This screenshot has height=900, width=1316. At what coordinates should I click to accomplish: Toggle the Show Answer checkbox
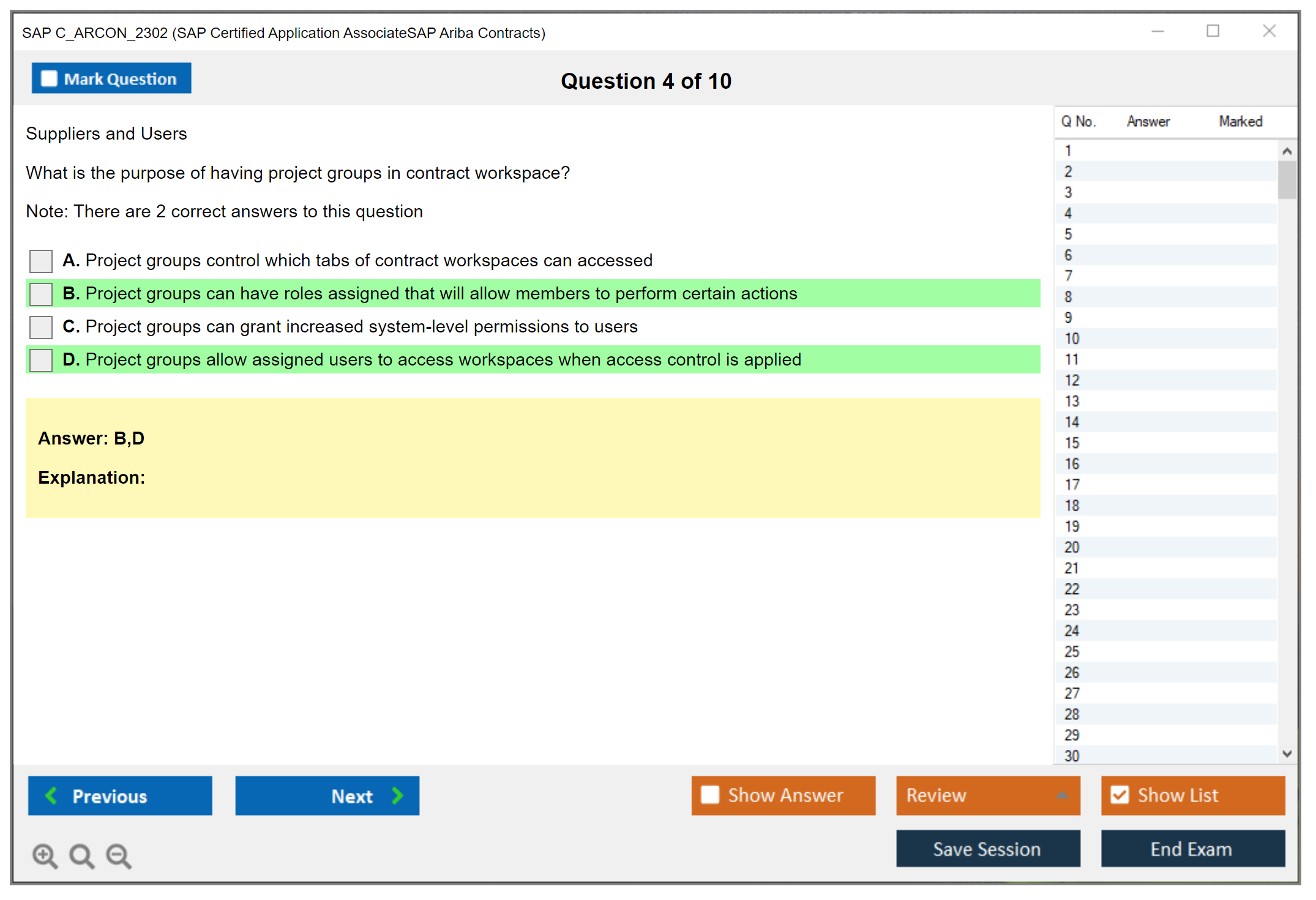coord(710,795)
